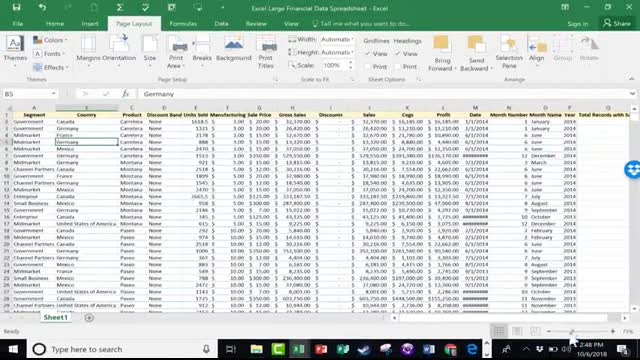The image size is (640, 360).
Task: Click the Sign in link
Action: [578, 24]
